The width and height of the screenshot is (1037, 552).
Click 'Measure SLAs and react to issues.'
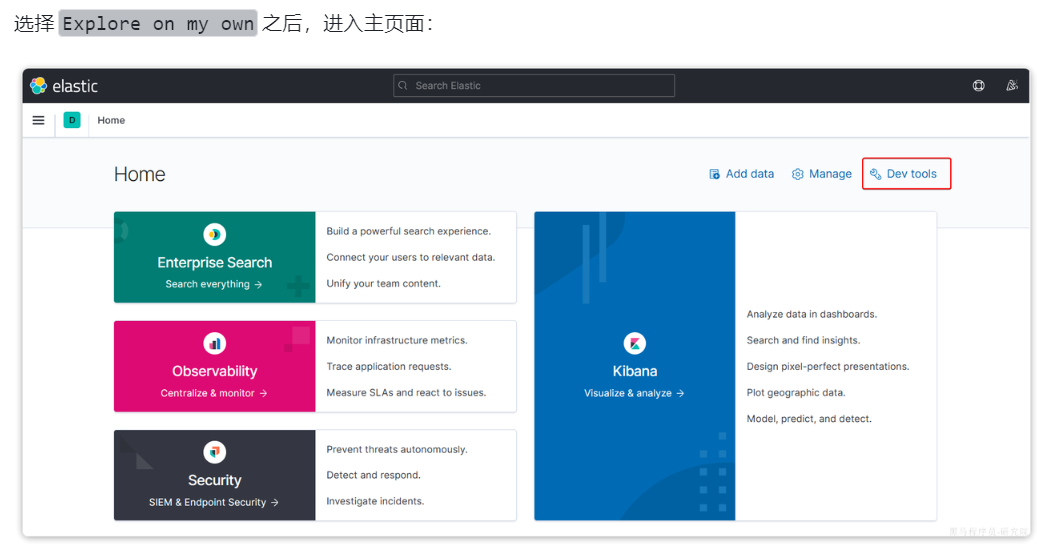tap(406, 393)
